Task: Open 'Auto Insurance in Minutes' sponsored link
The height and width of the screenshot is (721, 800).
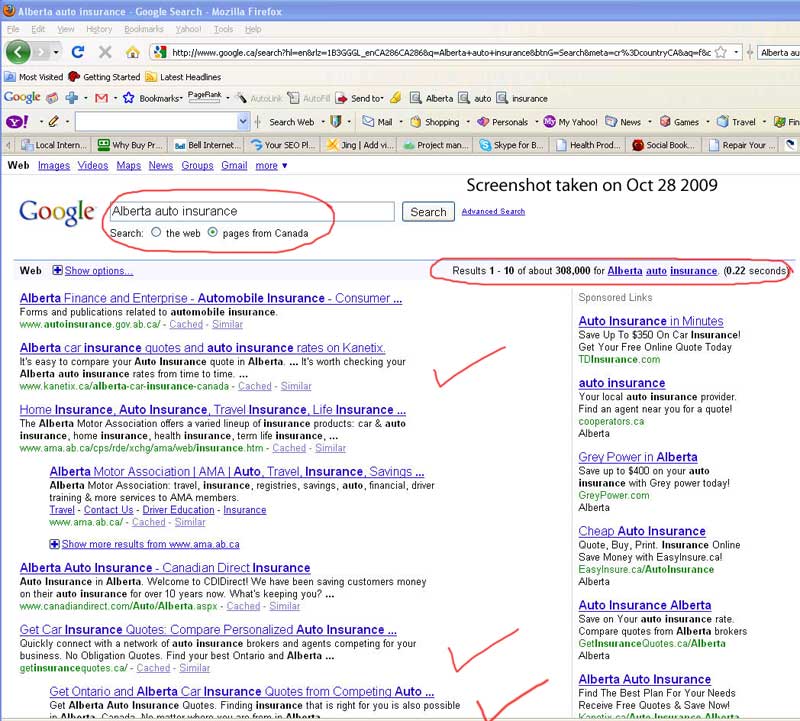Action: (x=651, y=321)
